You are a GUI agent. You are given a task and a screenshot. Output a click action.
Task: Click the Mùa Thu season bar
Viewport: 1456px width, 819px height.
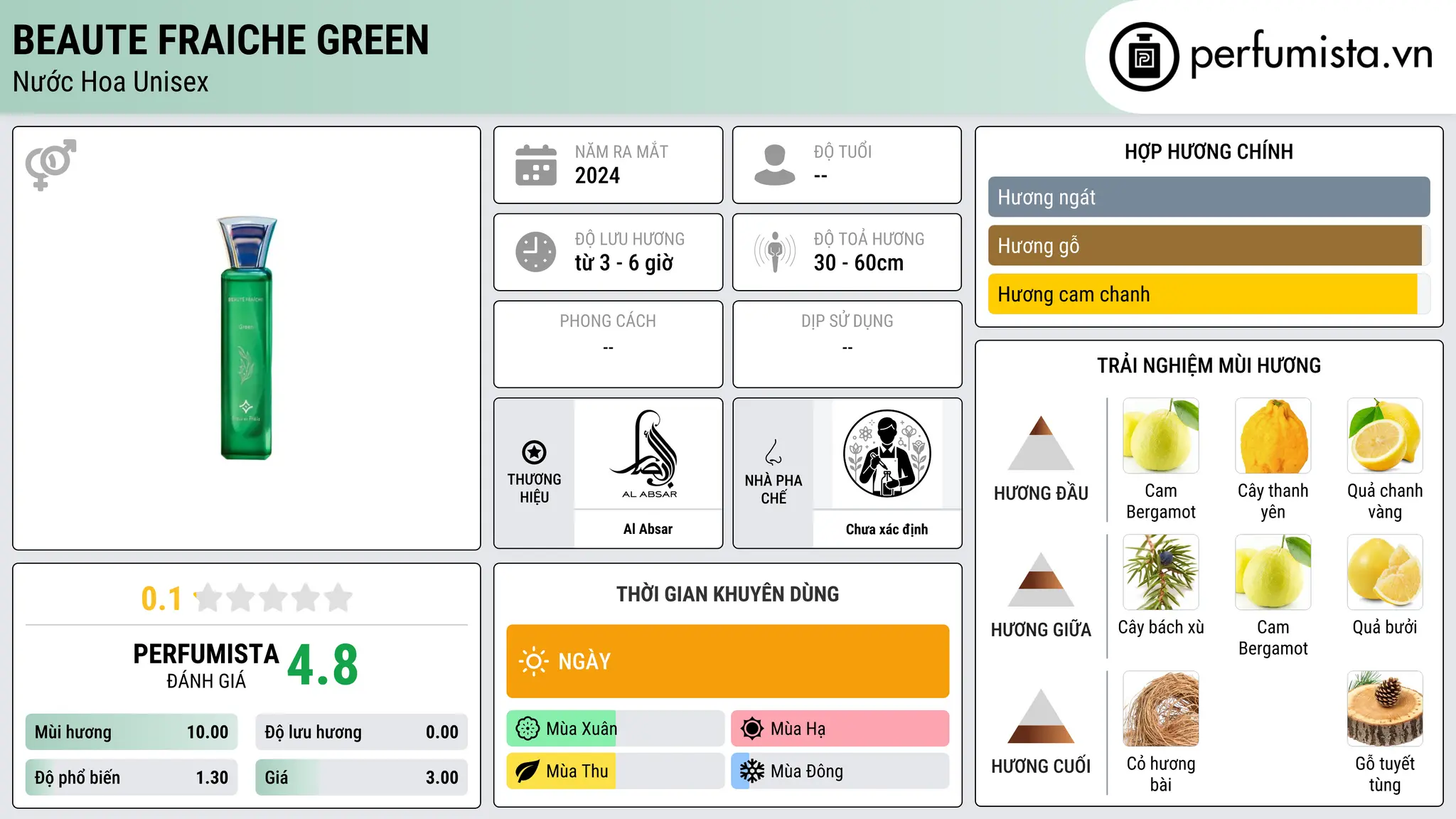[615, 771]
